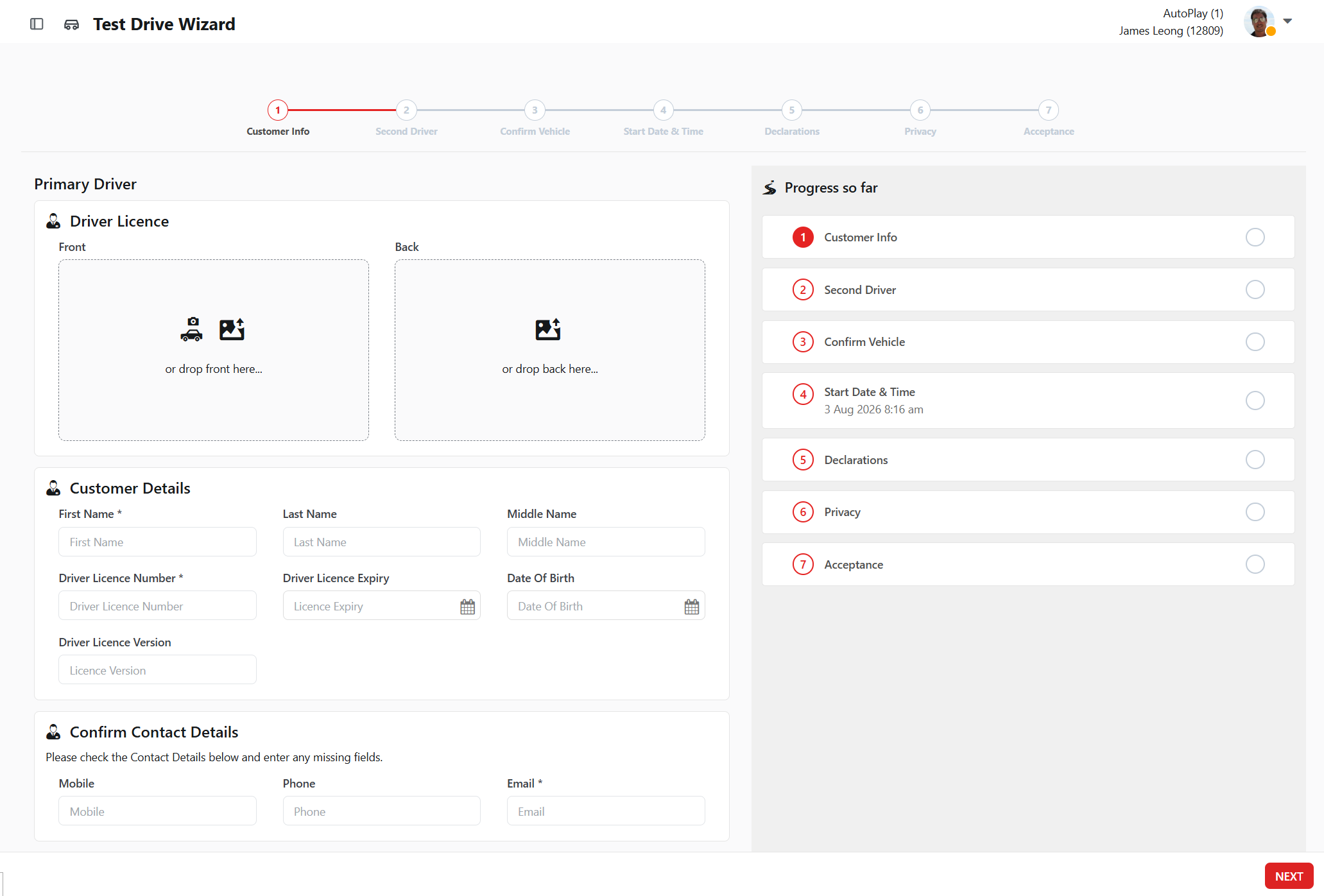The image size is (1324, 896).
Task: Click into the Driver Licence Number field
Action: coord(157,606)
